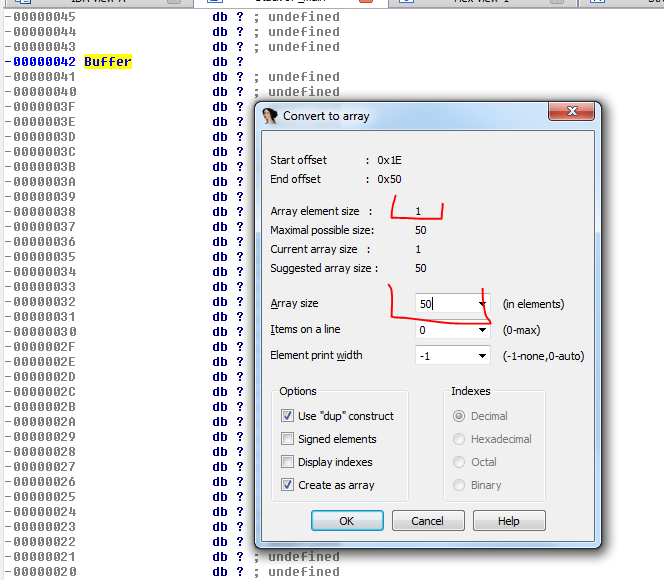Click the Cancel button
Viewport: 664px width, 580px height.
[428, 521]
